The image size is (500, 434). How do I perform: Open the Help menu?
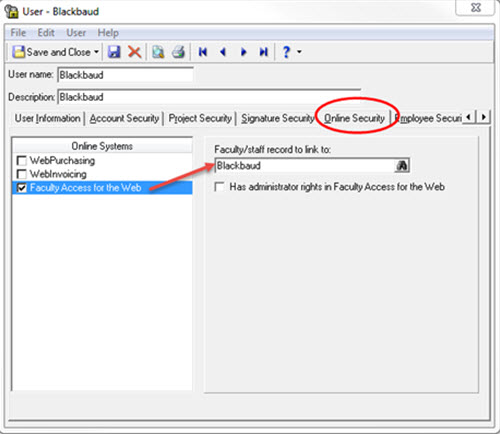pos(108,33)
